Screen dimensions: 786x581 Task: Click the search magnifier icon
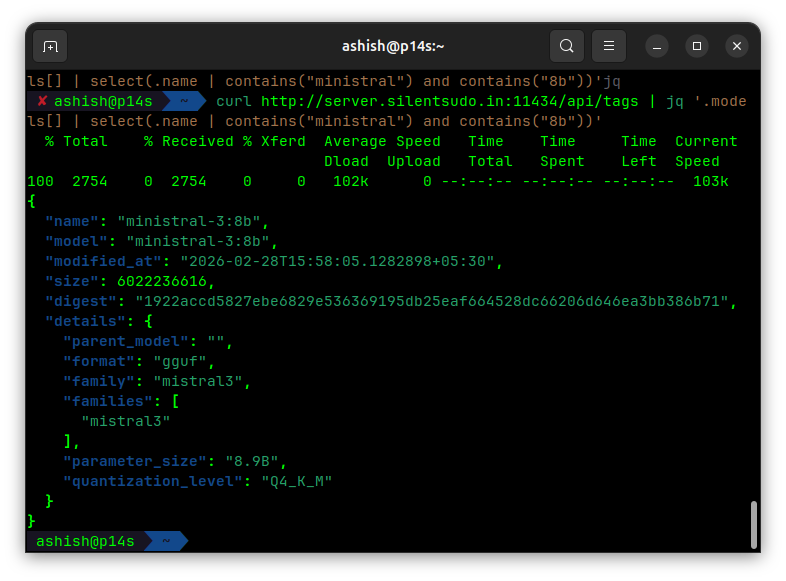(567, 46)
